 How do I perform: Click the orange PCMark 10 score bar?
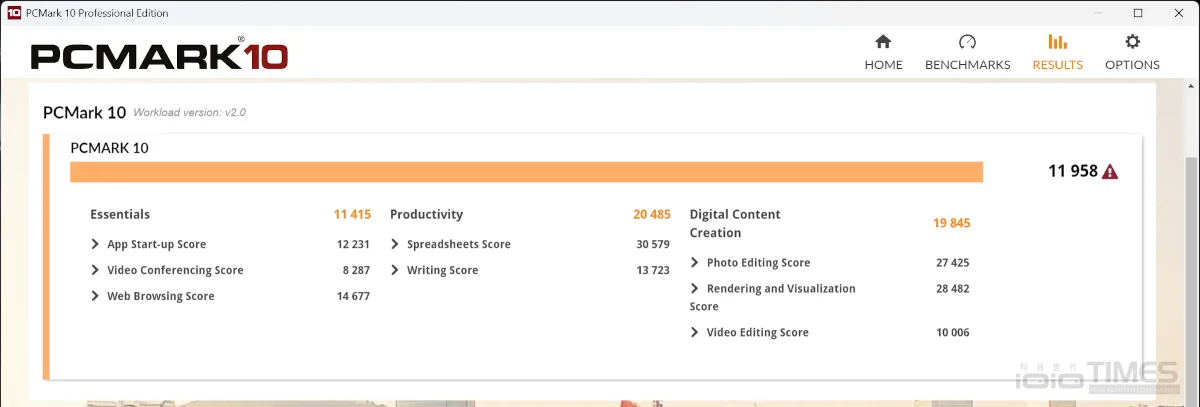[526, 172]
